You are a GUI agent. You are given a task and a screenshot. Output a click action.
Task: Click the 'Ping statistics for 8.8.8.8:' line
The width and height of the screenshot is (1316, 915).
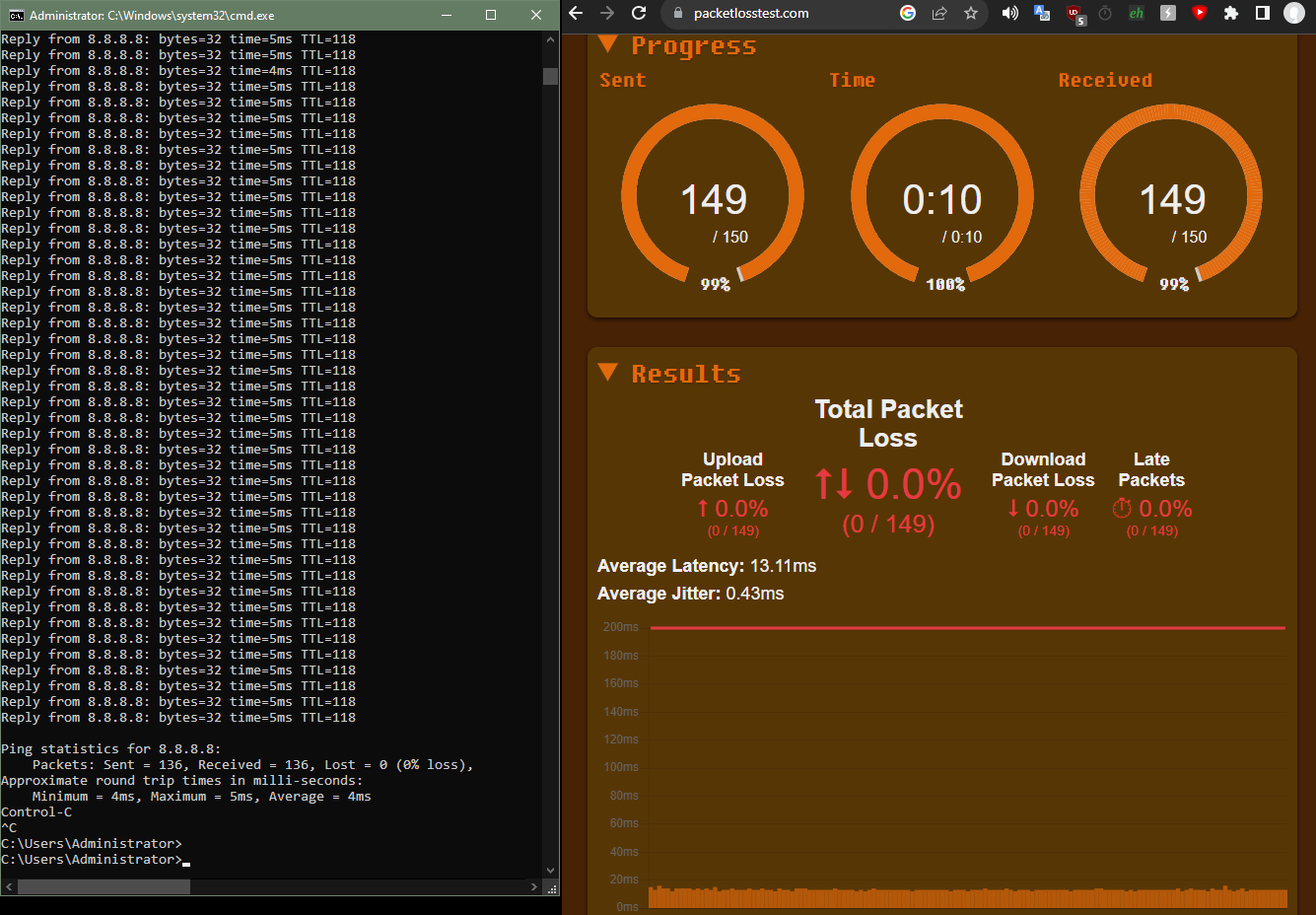111,749
